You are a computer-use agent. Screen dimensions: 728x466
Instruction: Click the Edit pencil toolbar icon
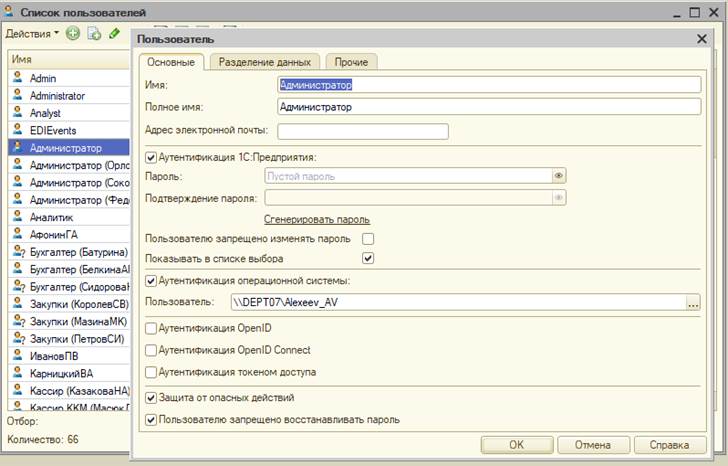115,34
